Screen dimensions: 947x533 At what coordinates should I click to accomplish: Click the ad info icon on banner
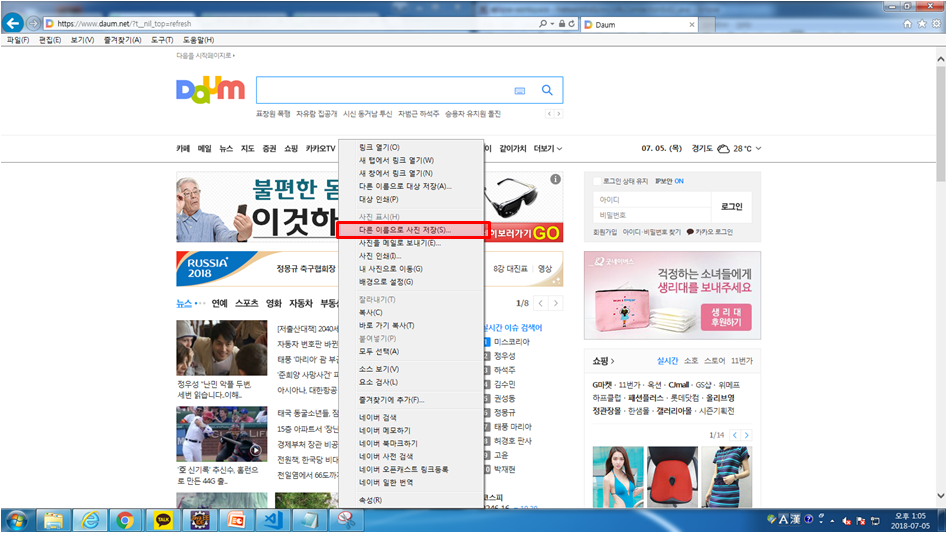pos(556,179)
